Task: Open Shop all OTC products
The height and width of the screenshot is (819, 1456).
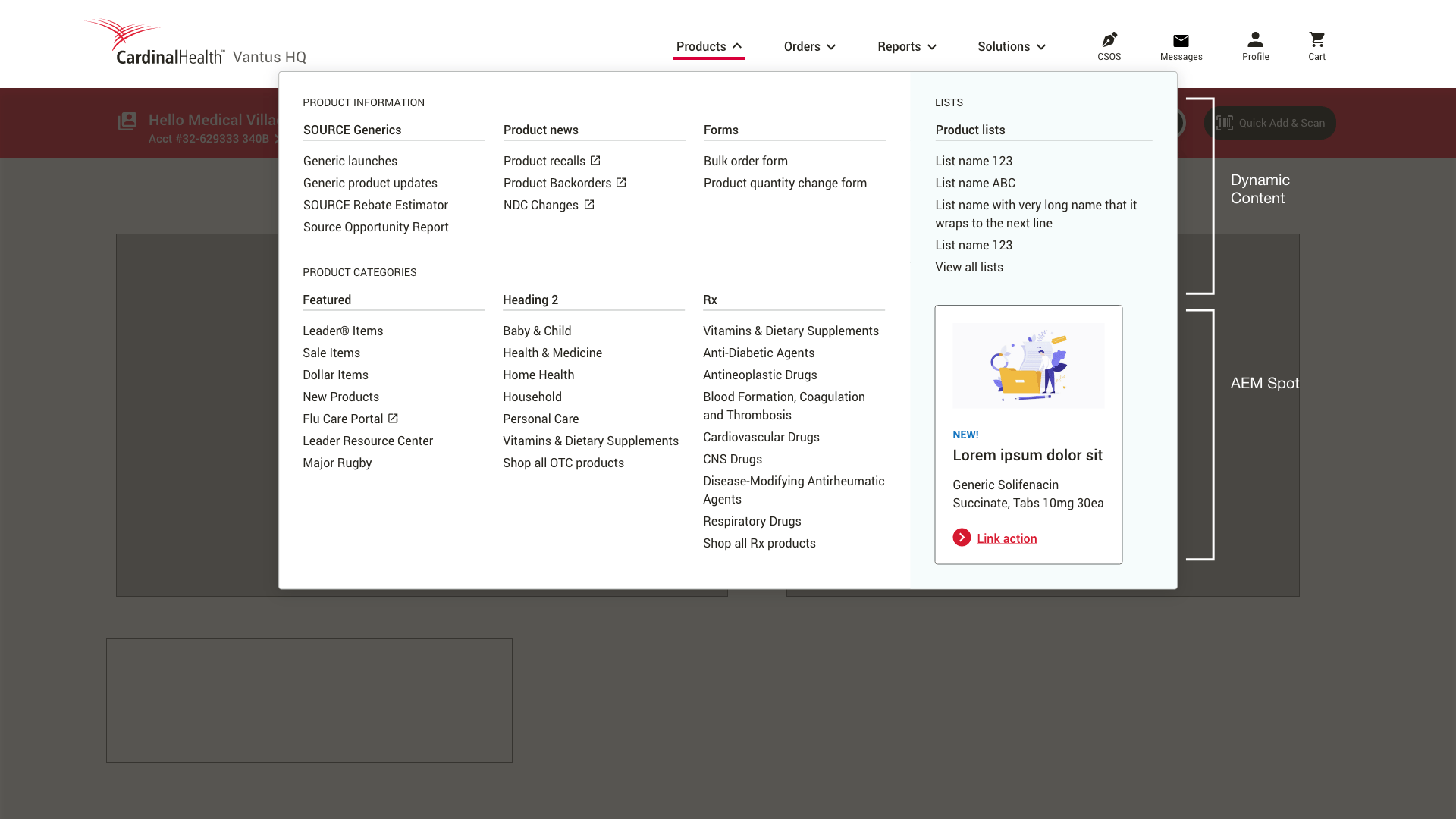Action: point(563,463)
